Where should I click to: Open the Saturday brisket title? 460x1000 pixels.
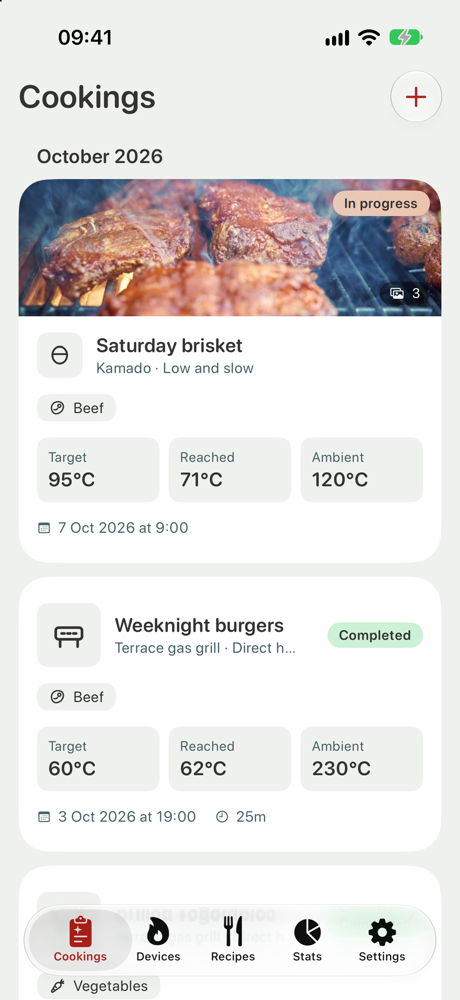coord(169,346)
